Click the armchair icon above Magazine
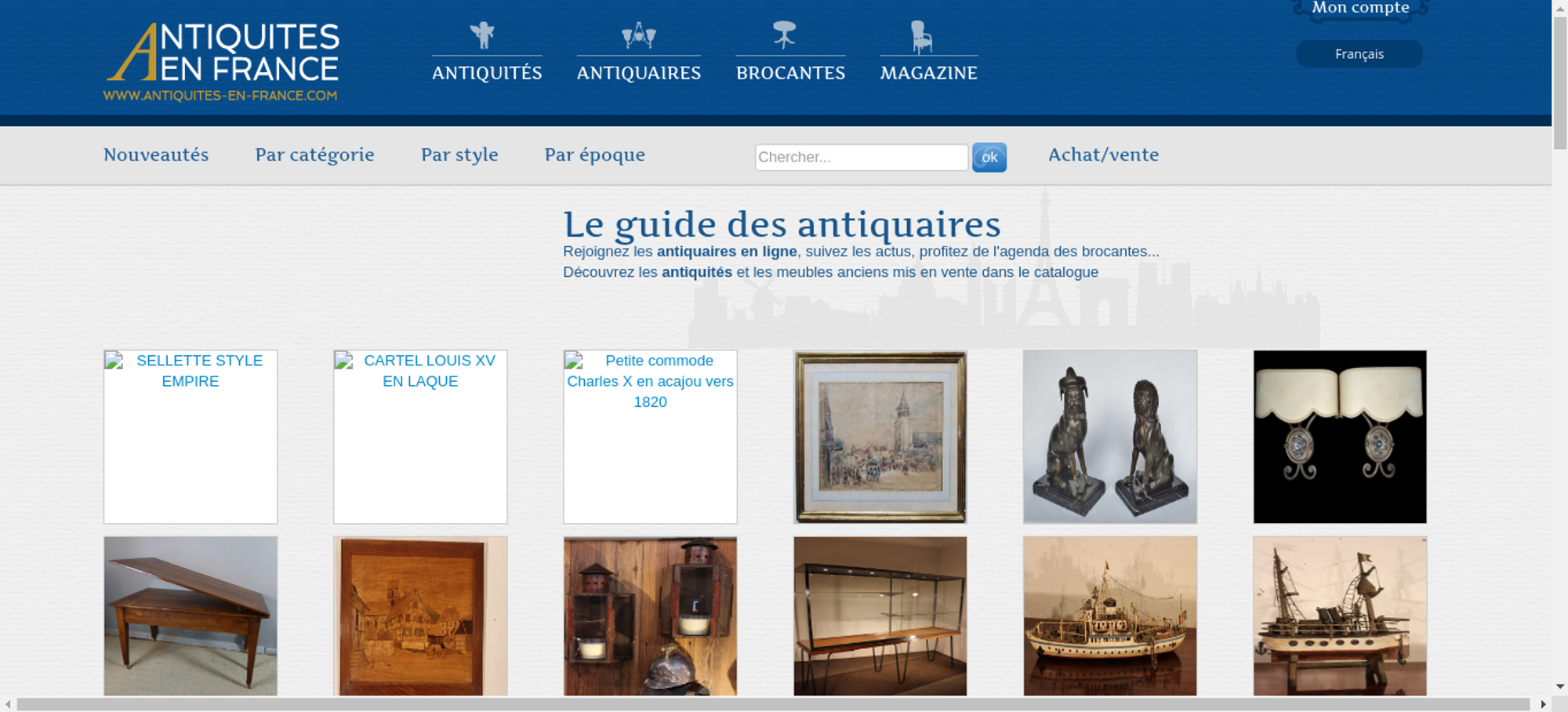Viewport: 1568px width, 712px height. coord(921,37)
